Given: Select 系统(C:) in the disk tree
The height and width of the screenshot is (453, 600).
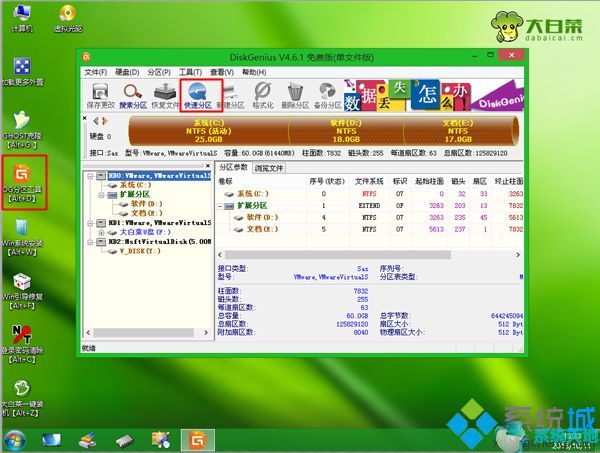Looking at the screenshot, I should click(135, 185).
